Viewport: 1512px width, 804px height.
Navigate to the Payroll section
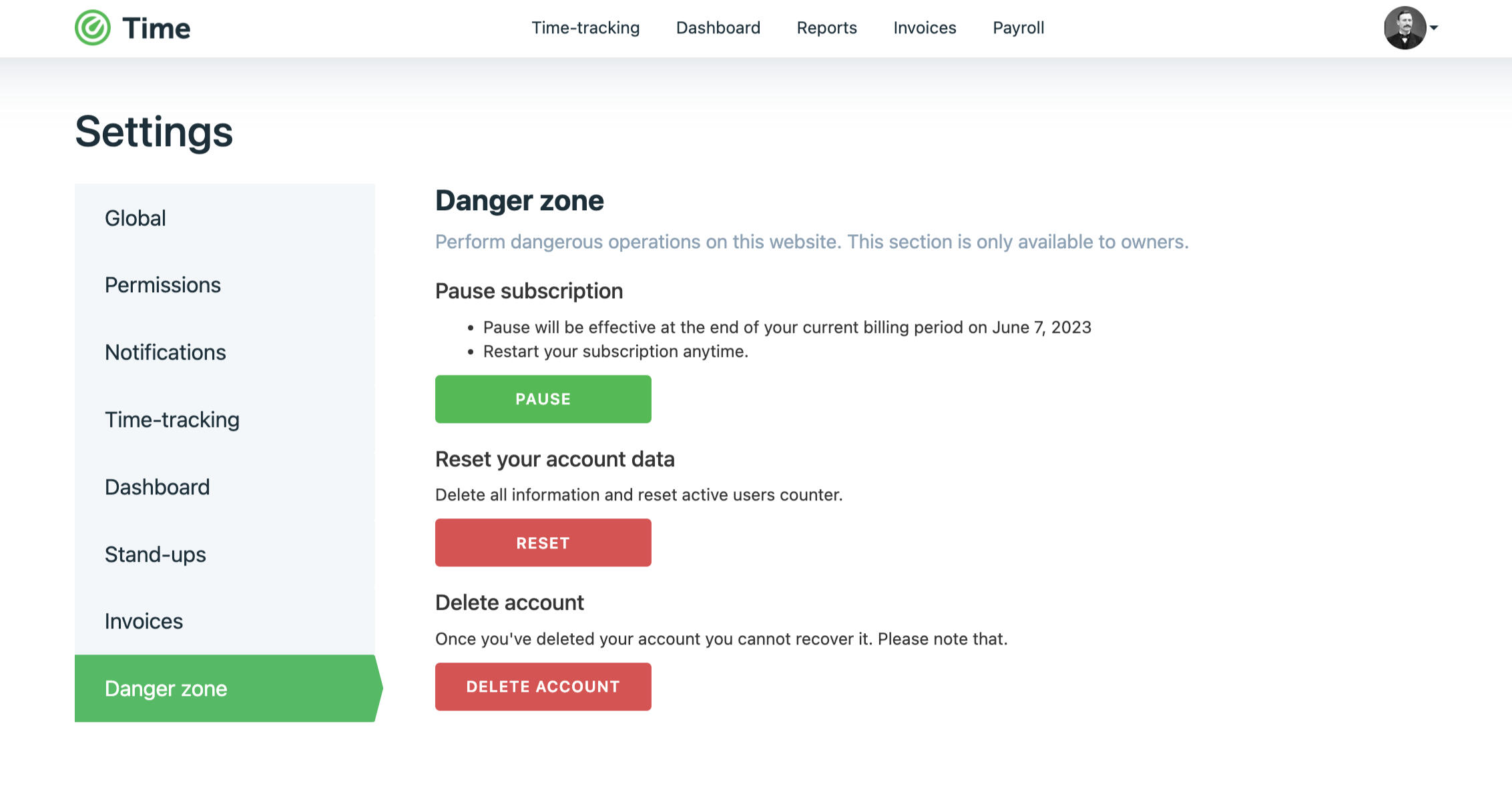point(1018,28)
